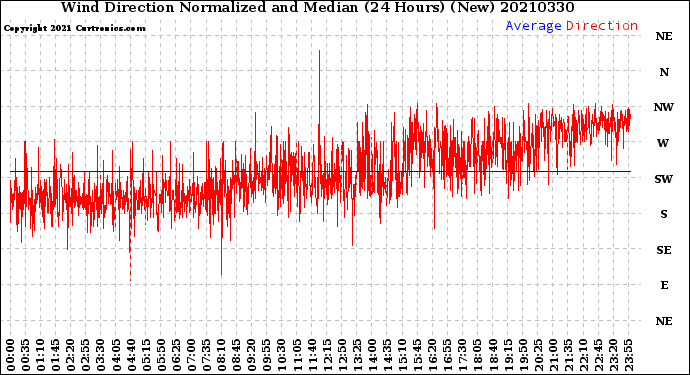The height and width of the screenshot is (375, 690).
Task: Click the tall red spike reaching above N
Action: 319,88
